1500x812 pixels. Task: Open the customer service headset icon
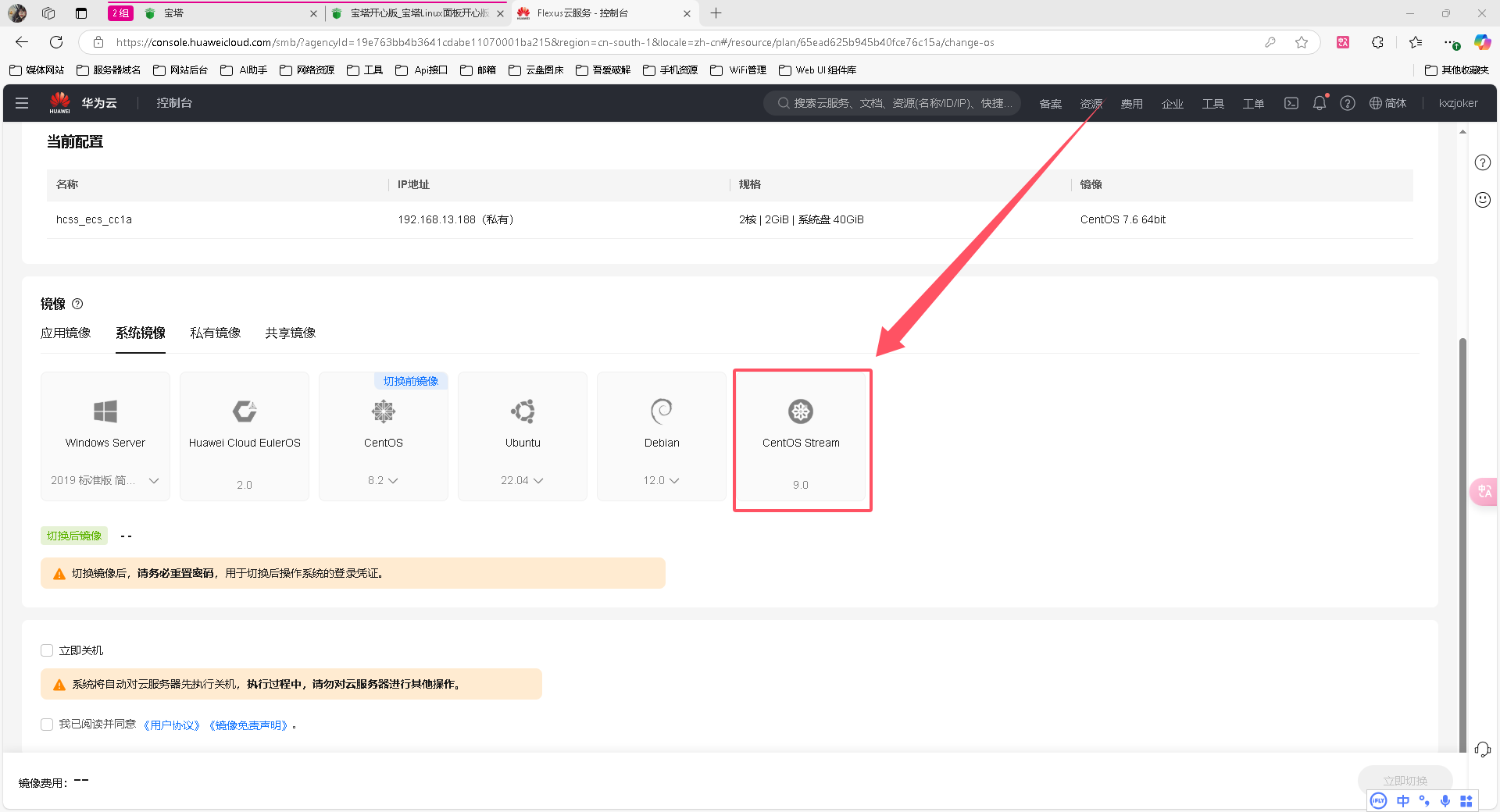click(1483, 750)
